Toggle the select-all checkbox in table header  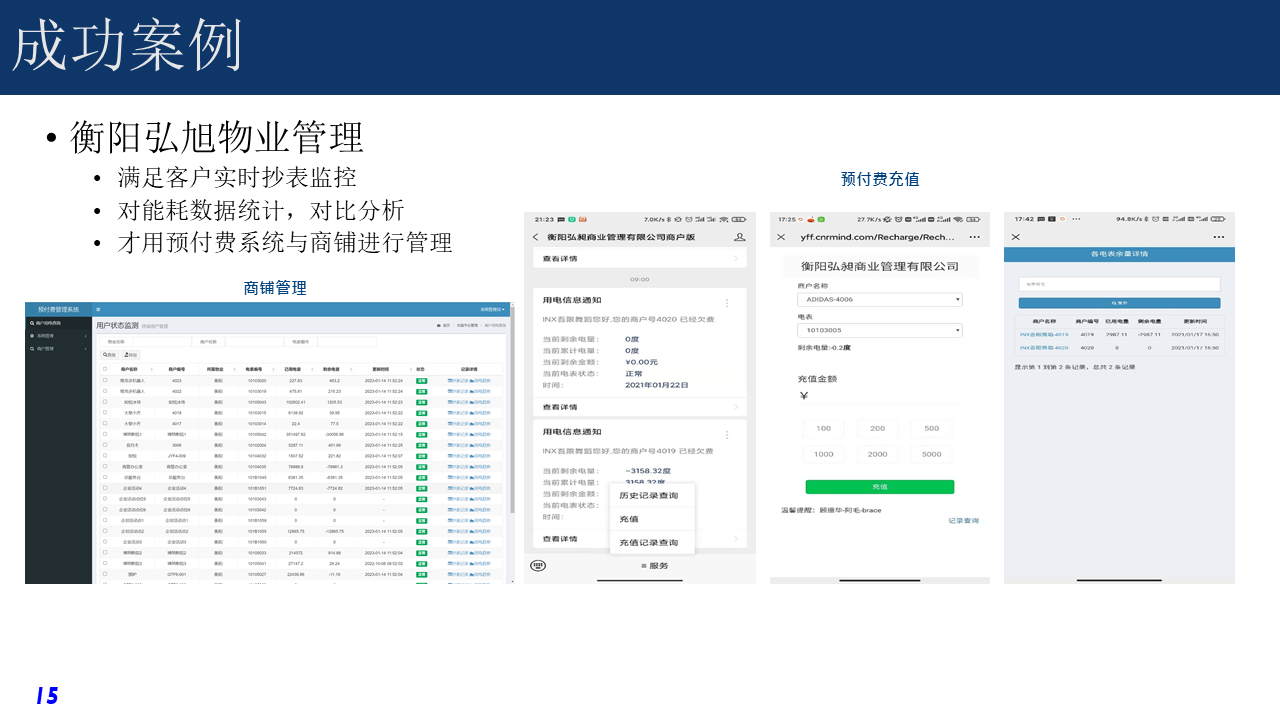coord(105,369)
